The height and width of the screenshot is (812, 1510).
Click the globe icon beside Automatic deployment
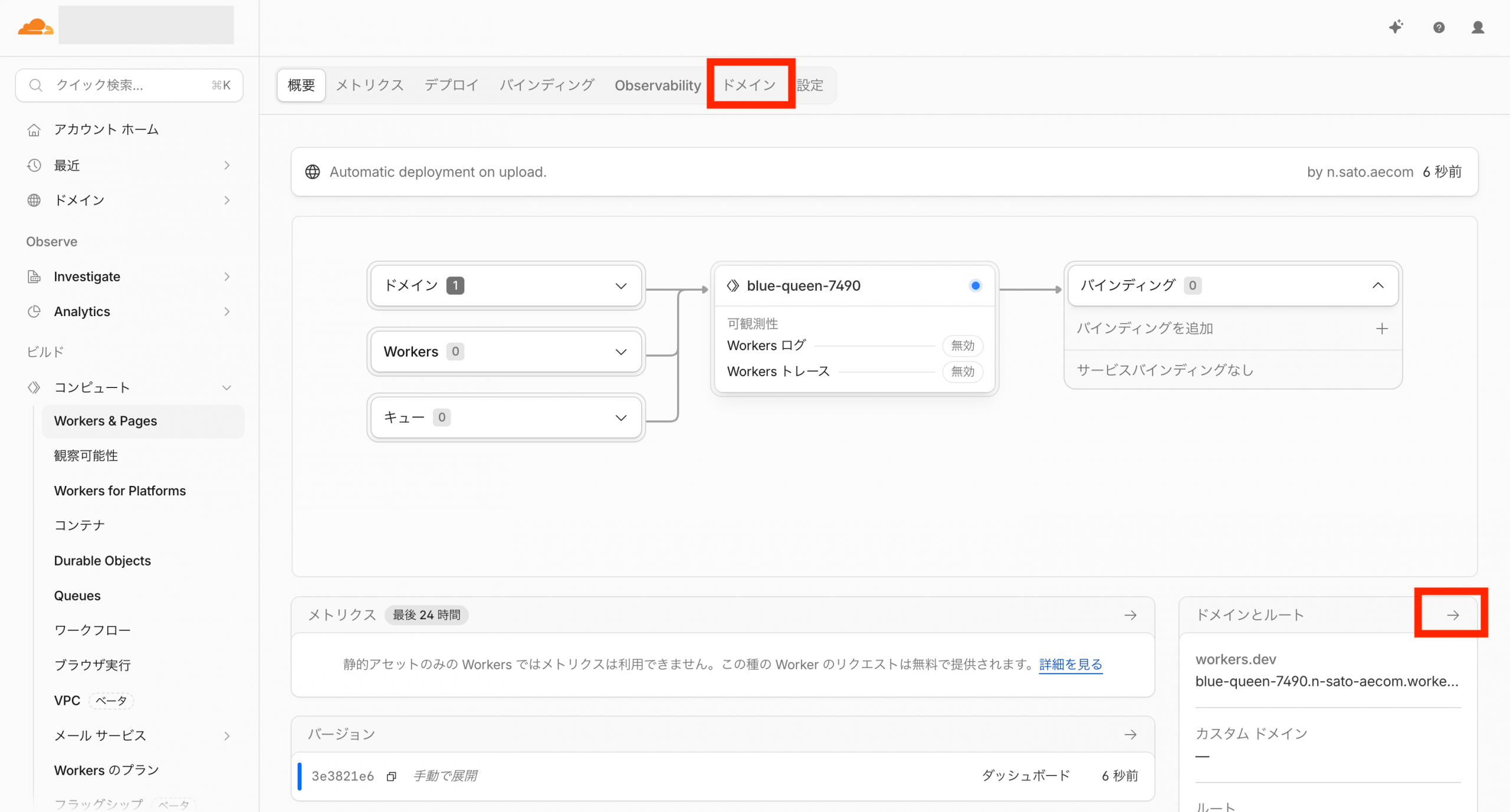pyautogui.click(x=312, y=172)
